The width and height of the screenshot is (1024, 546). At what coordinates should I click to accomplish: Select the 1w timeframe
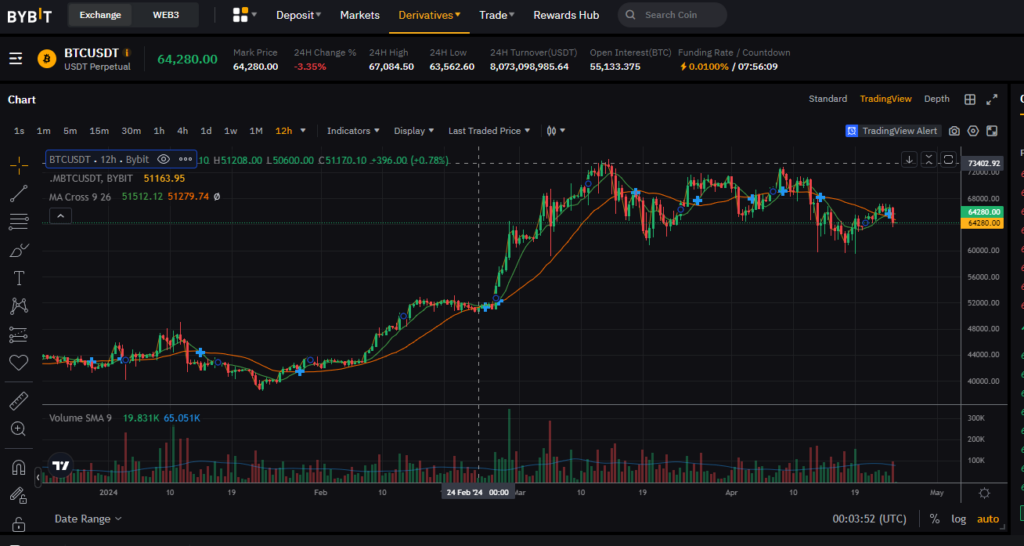coord(231,131)
